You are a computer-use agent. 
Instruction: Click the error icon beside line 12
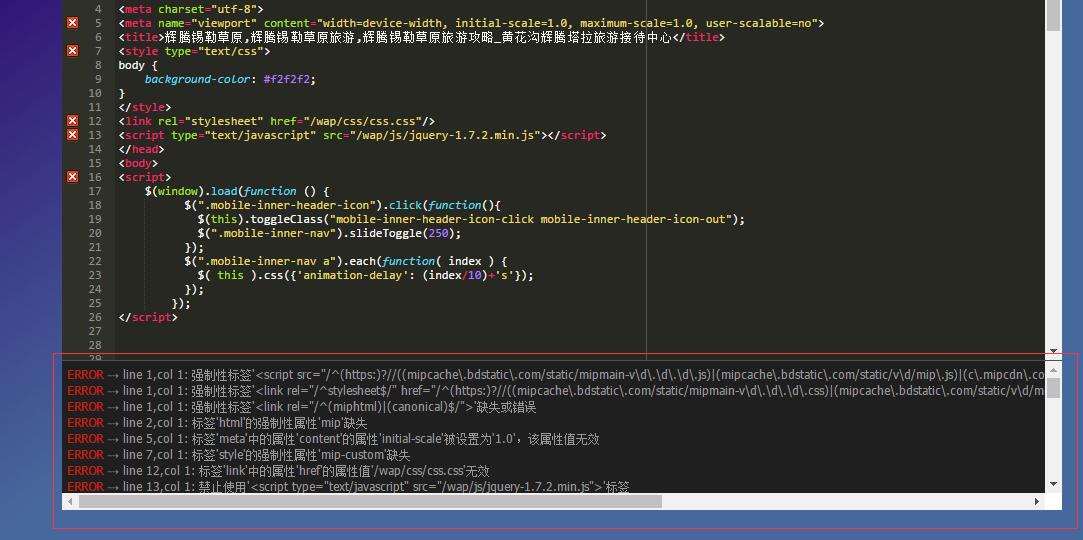click(x=72, y=121)
